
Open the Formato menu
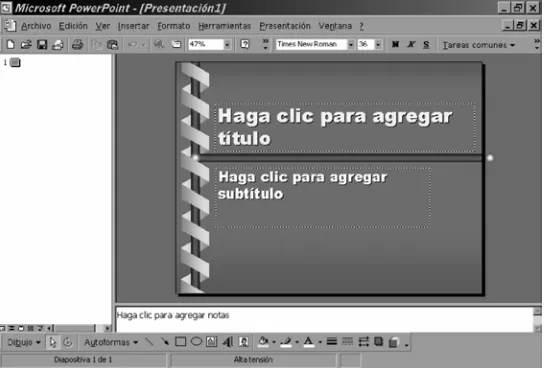(173, 26)
